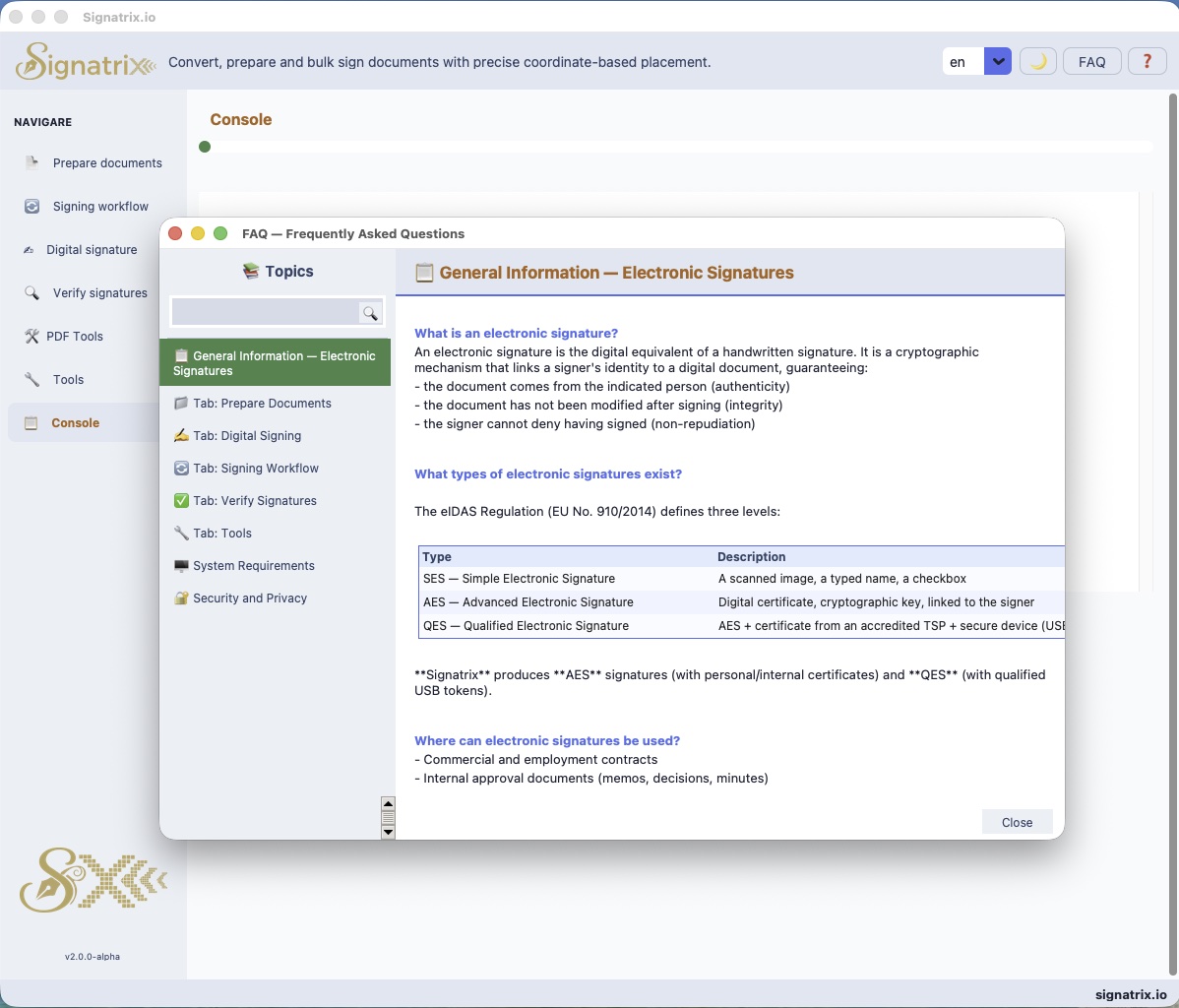Click the Tools wrench icon in the sidebar
The image size is (1179, 1008).
point(32,380)
